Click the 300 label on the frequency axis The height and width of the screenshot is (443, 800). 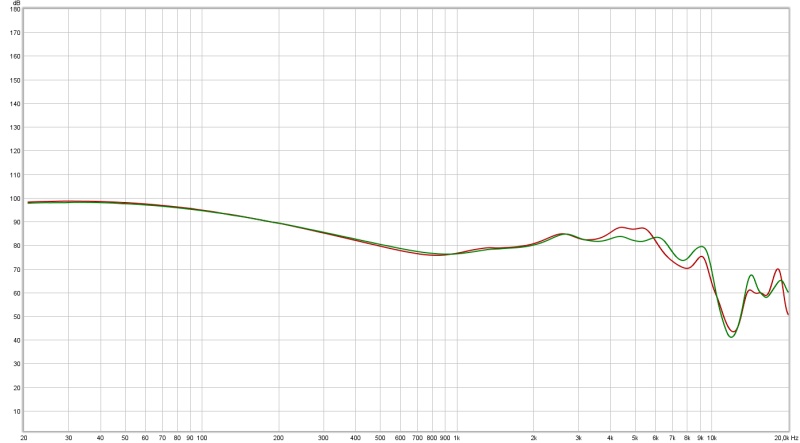click(323, 438)
